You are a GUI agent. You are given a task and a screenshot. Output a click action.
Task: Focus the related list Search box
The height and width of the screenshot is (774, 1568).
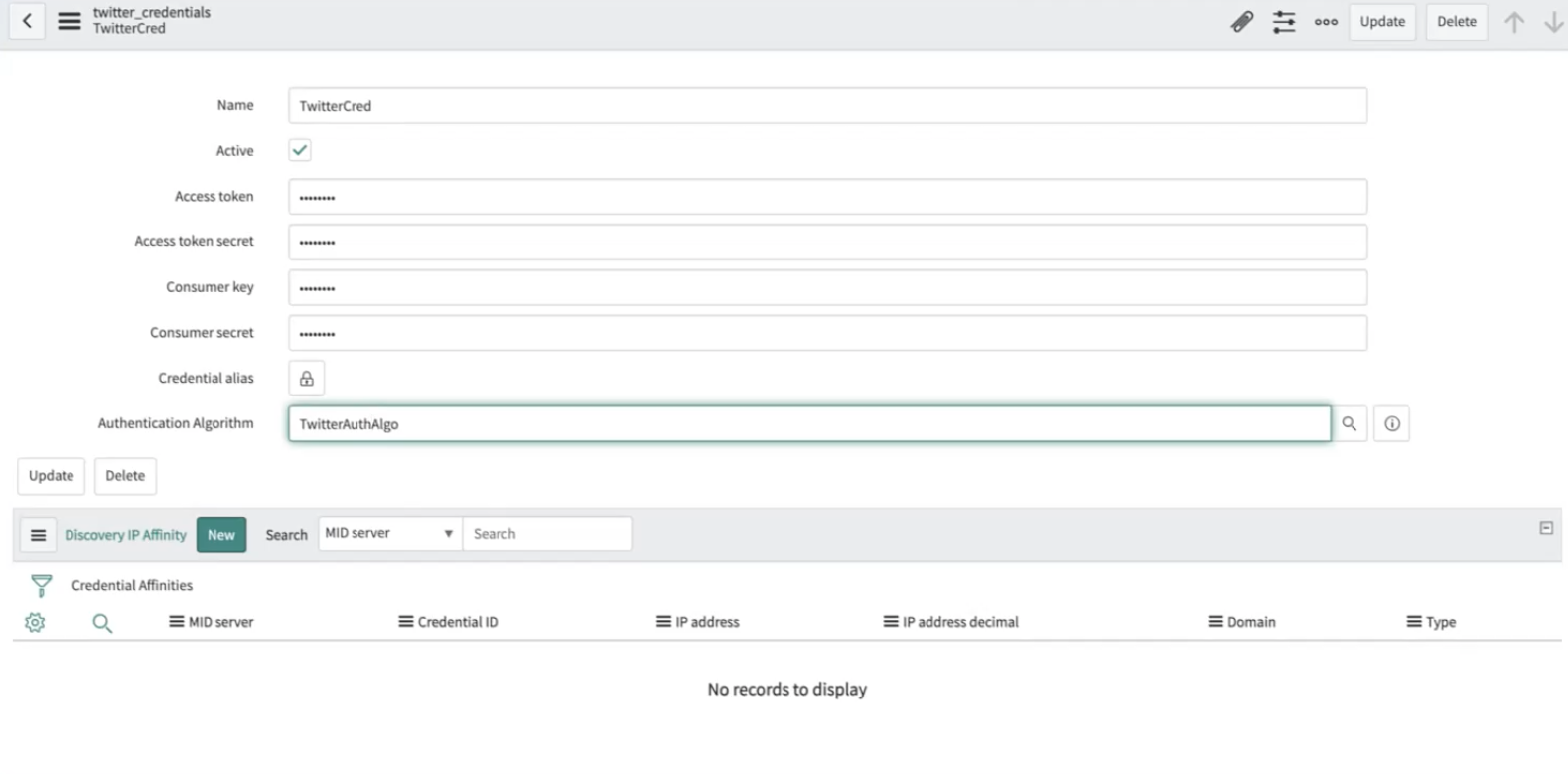click(547, 534)
